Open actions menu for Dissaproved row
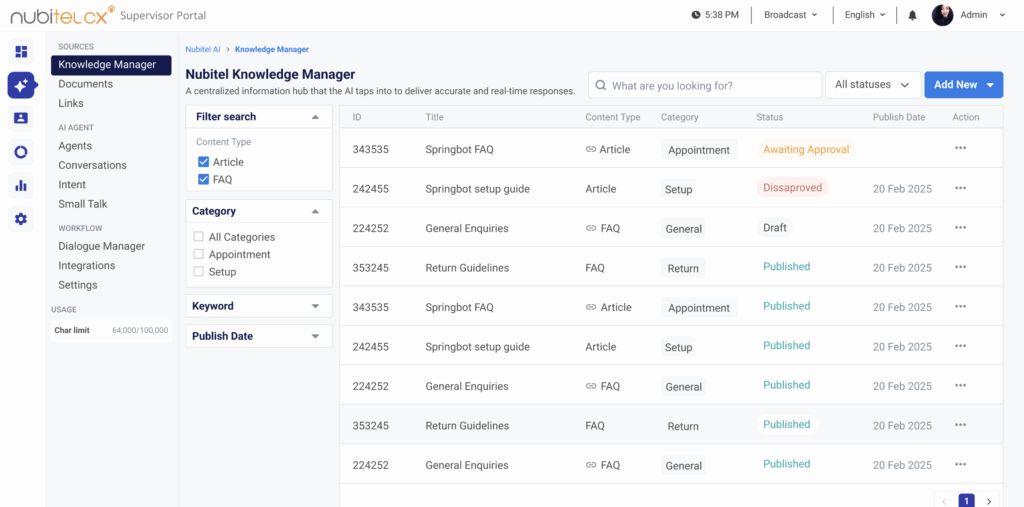 (x=960, y=188)
